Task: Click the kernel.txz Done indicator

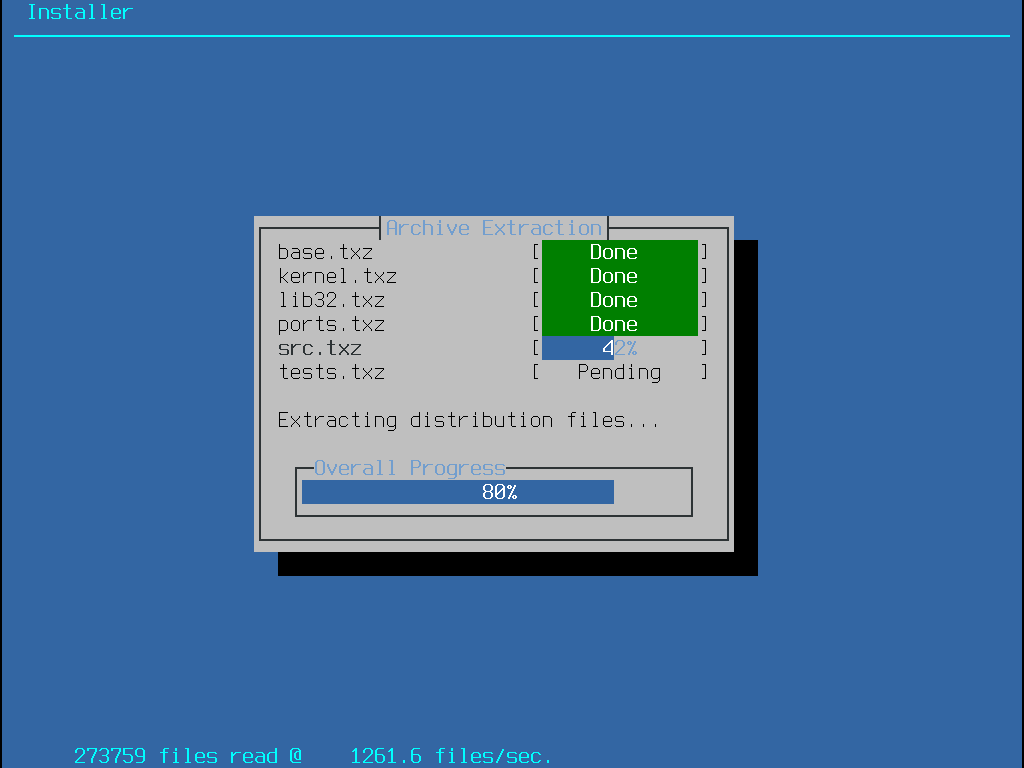Action: coord(613,276)
